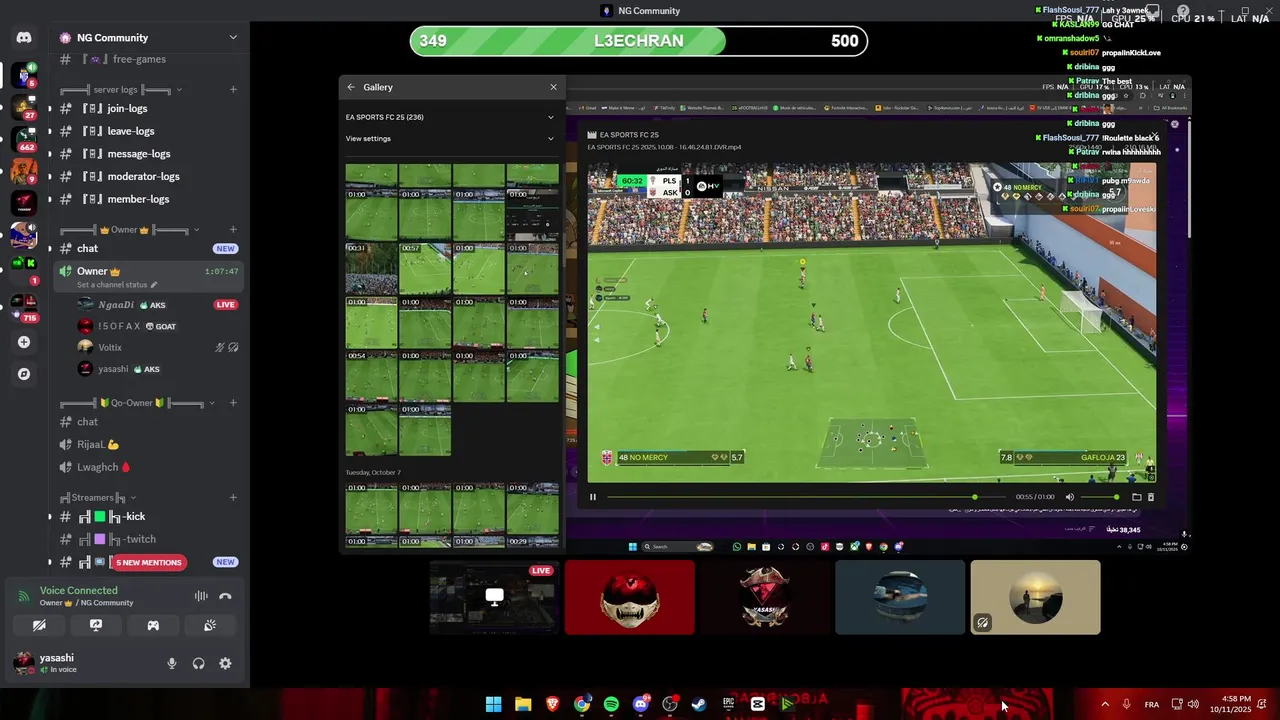Open the NG Community server dropdown
1280x720 pixels.
(233, 38)
